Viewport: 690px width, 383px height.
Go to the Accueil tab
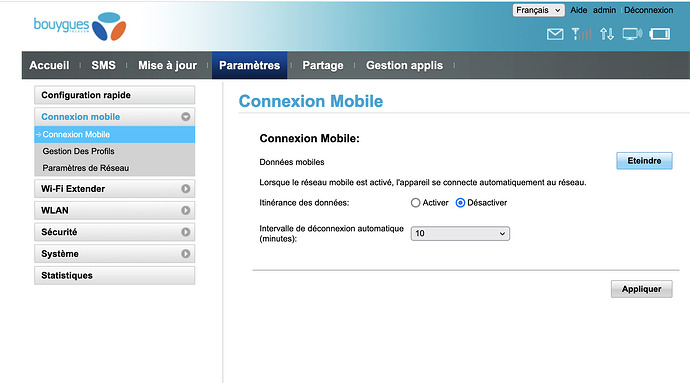coord(49,65)
